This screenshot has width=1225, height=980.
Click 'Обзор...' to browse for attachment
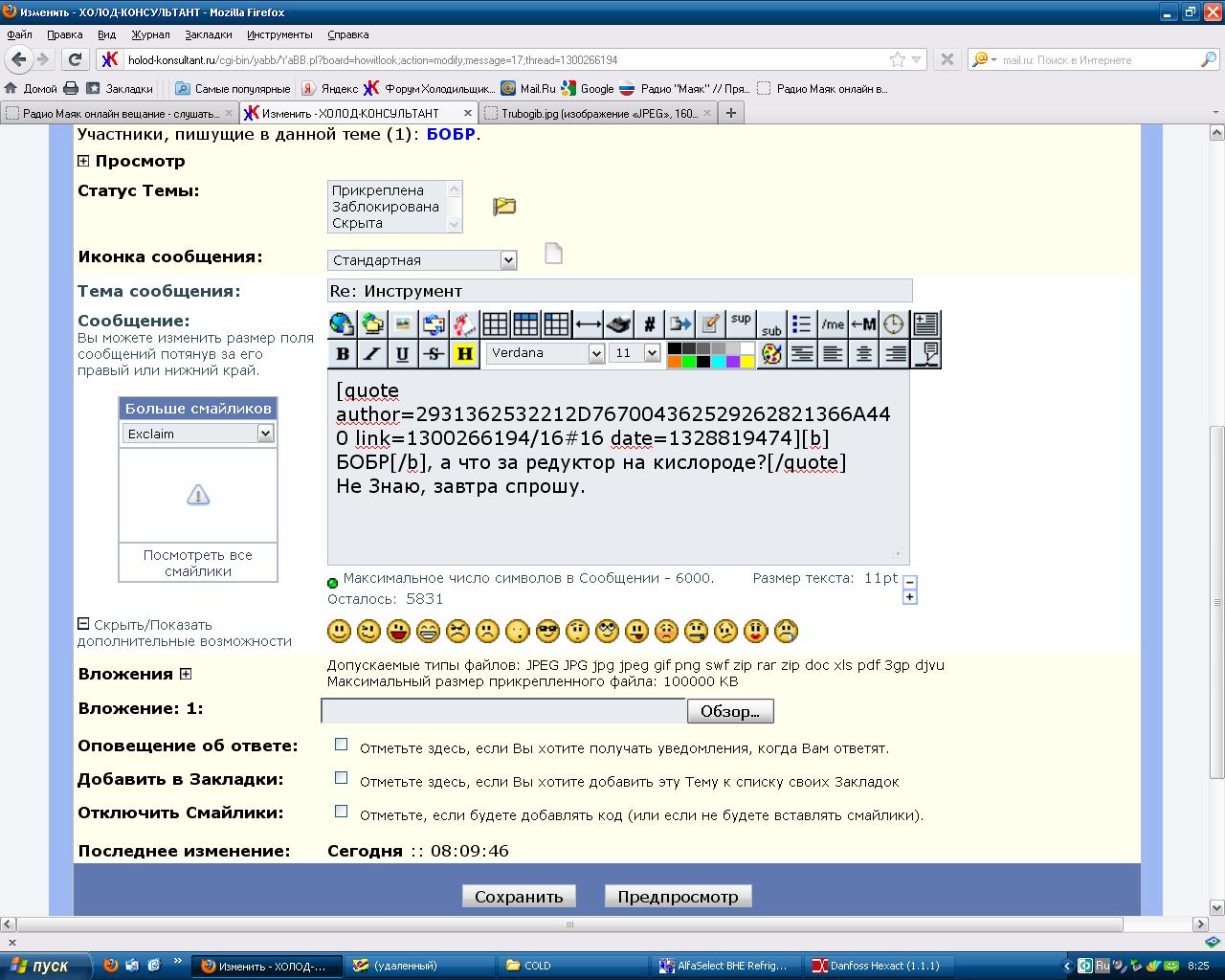(730, 711)
